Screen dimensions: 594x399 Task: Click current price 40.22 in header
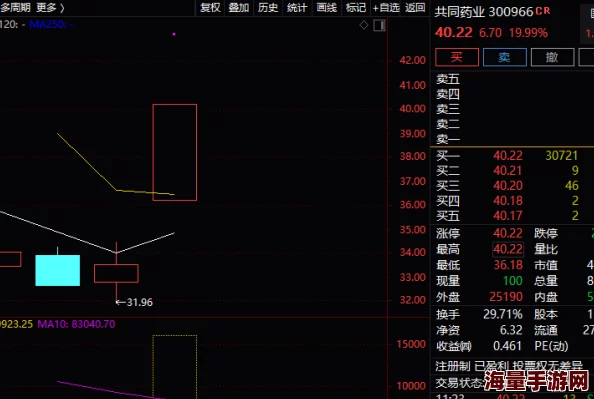(x=453, y=33)
